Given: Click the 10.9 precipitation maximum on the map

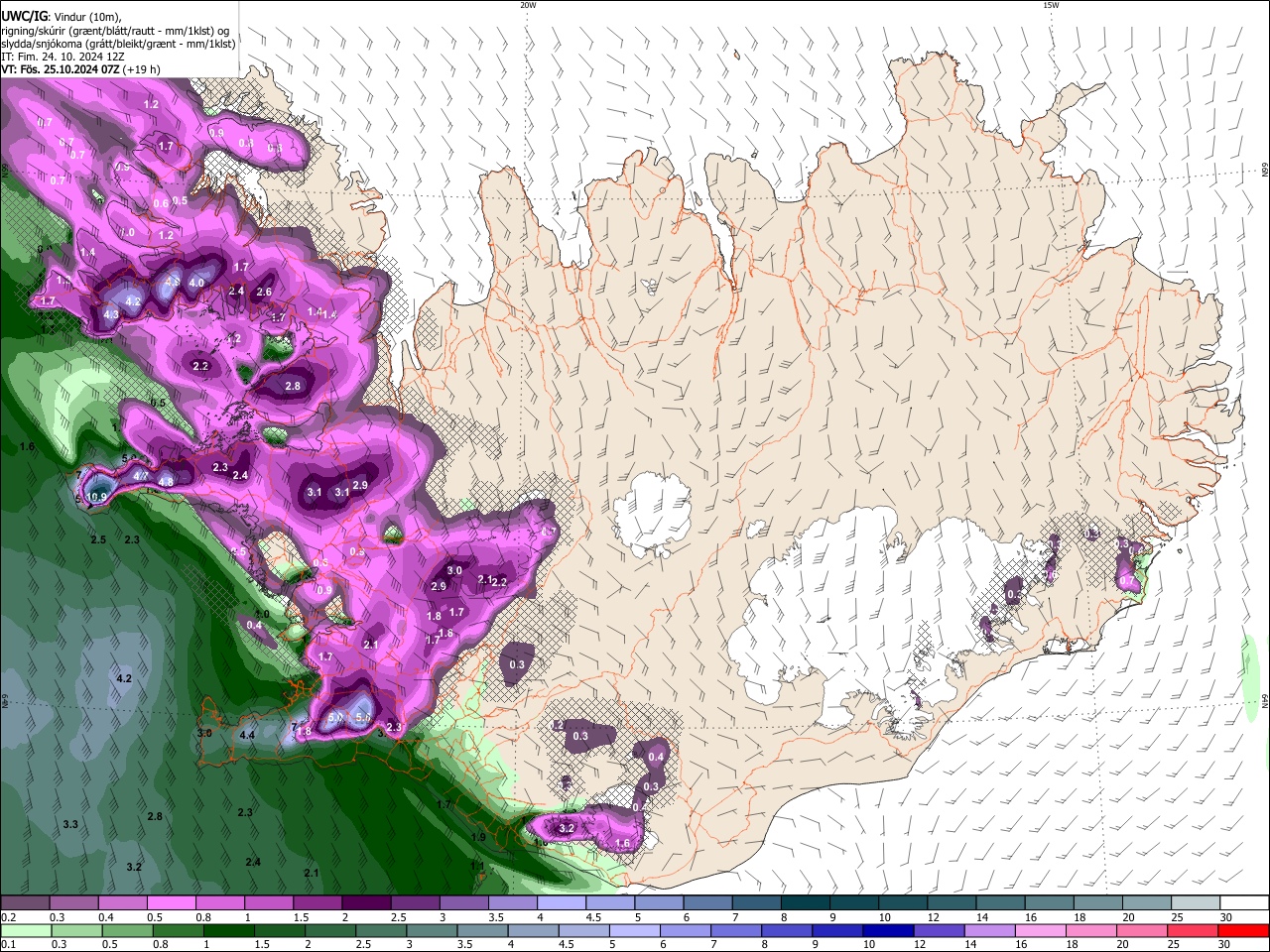Looking at the screenshot, I should click(96, 497).
